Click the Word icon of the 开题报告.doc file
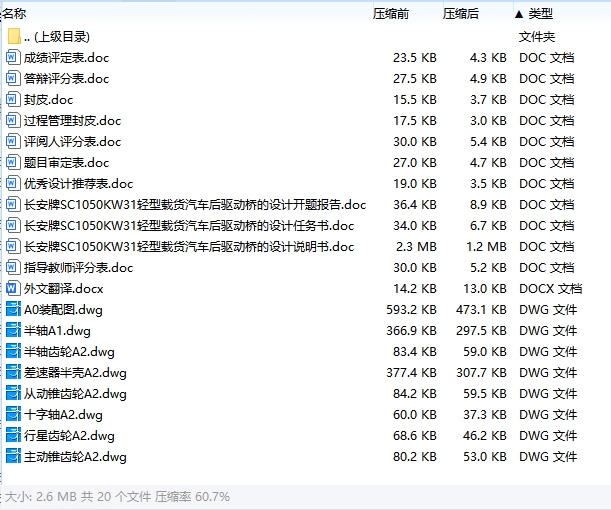This screenshot has height=510, width=611. pos(12,205)
